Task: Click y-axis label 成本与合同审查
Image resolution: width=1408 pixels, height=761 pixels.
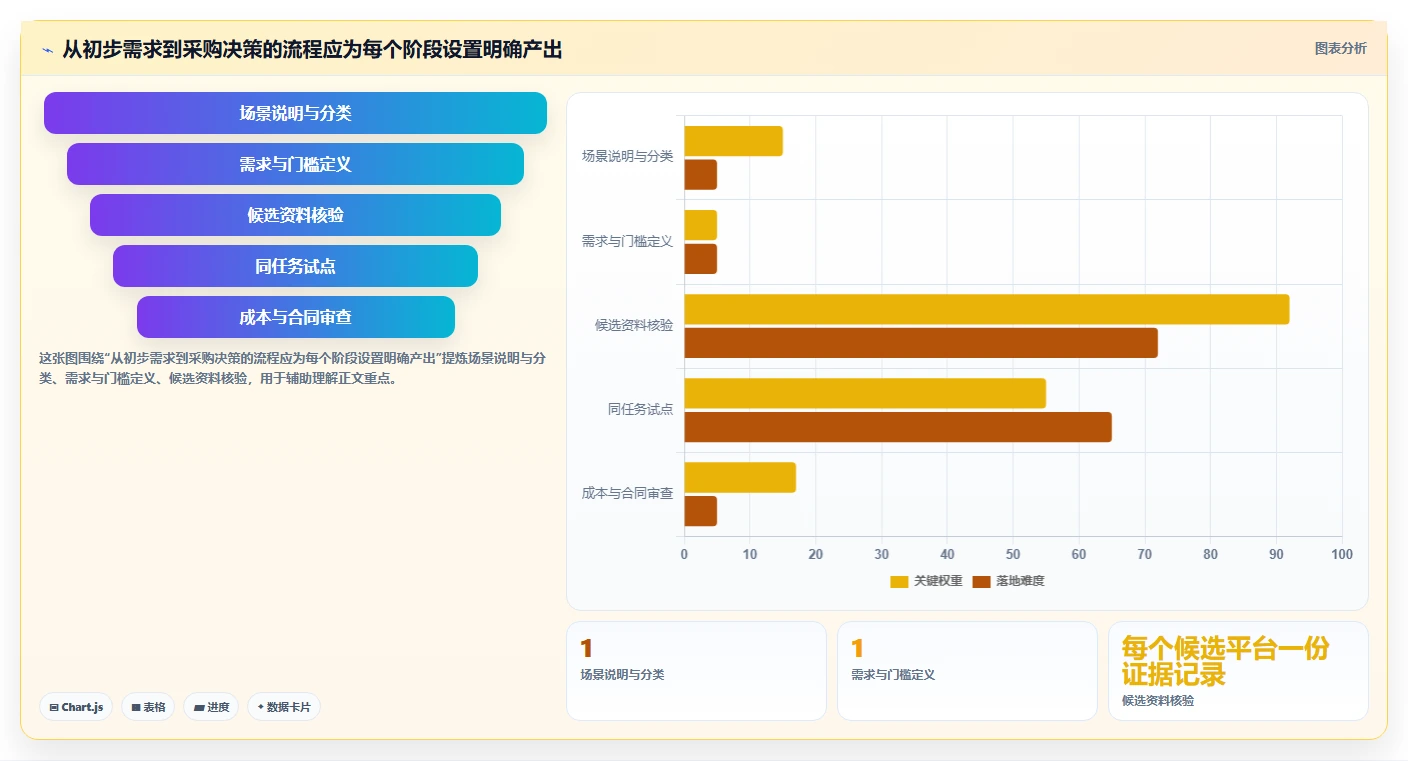Action: [627, 493]
